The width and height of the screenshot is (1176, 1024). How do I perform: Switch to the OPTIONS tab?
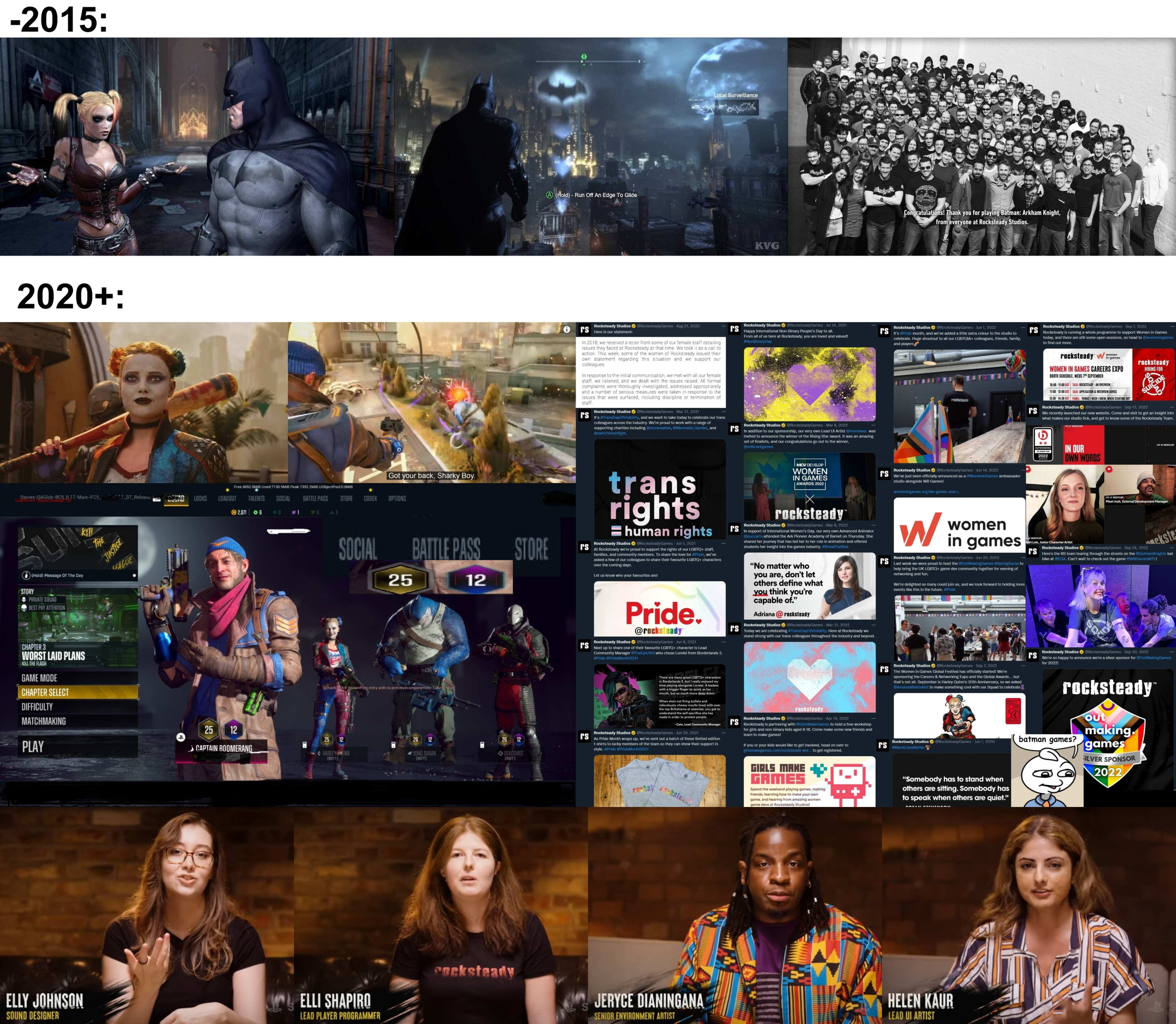click(397, 499)
